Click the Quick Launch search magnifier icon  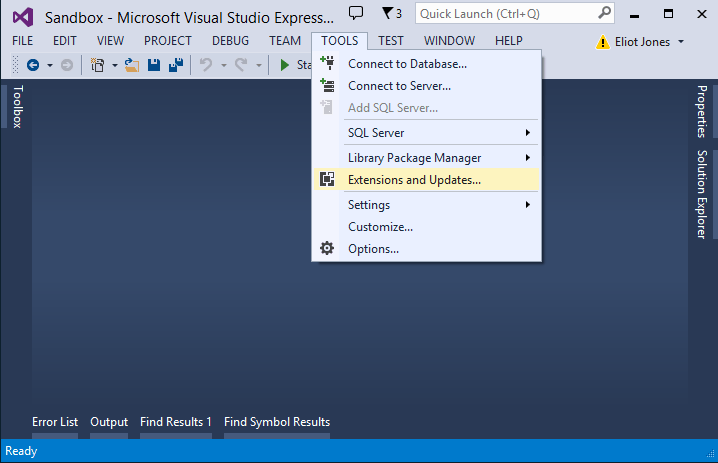(604, 13)
